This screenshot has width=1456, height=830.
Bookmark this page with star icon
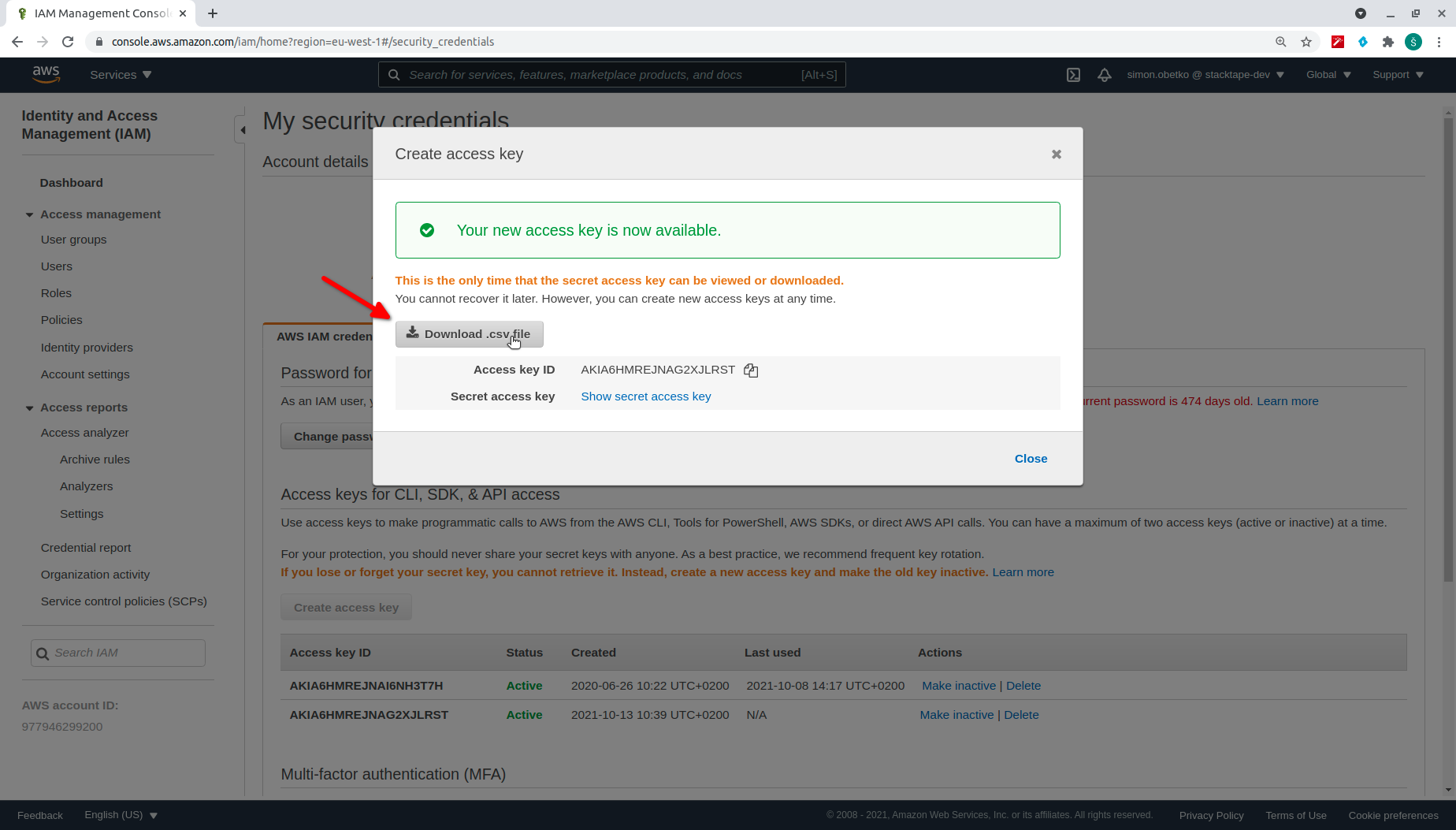(1306, 42)
